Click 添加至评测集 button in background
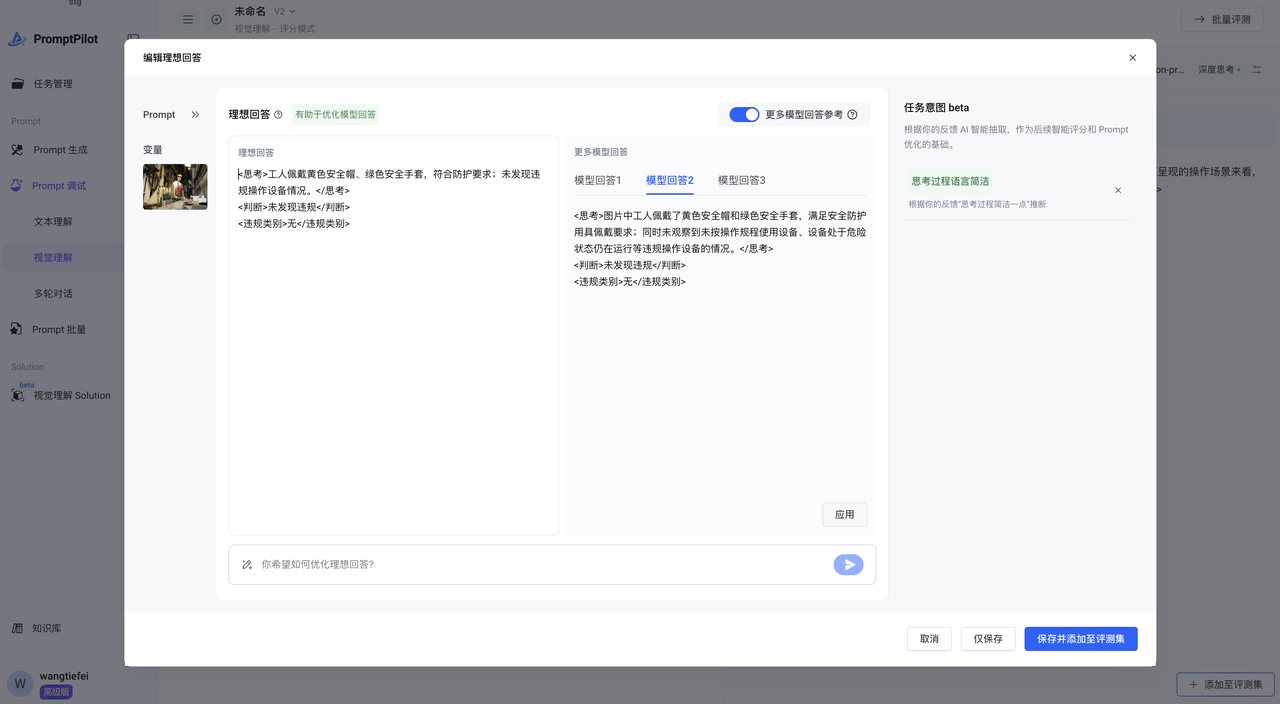1280x704 pixels. [x=1226, y=685]
